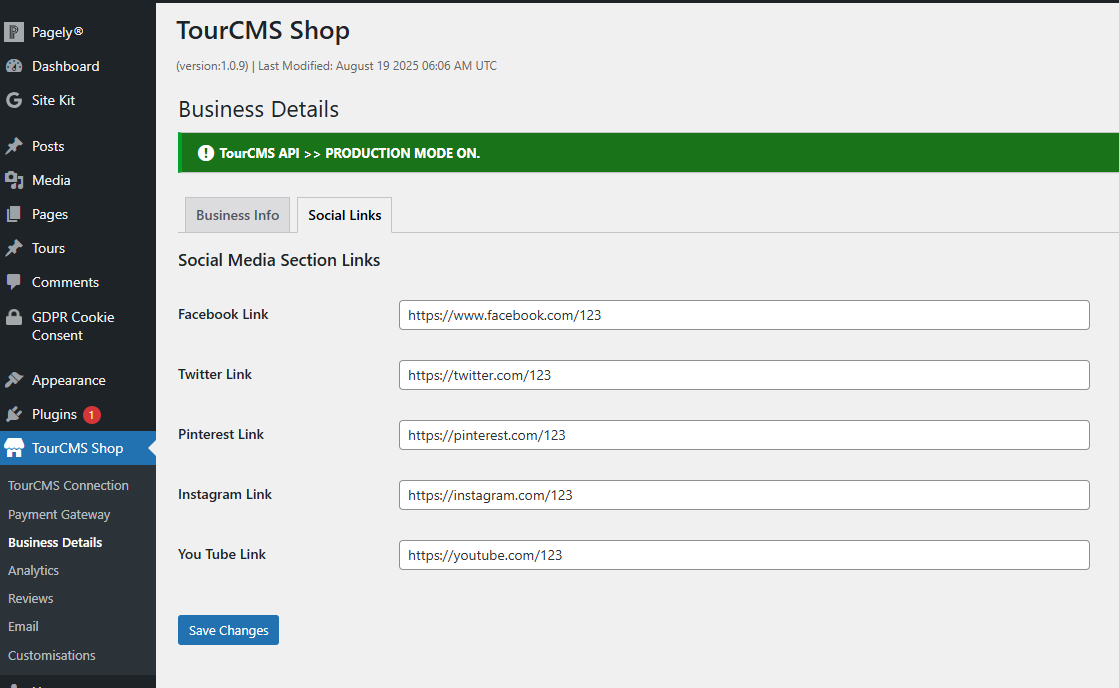
Task: Switch to the Business Info tab
Action: click(x=238, y=215)
